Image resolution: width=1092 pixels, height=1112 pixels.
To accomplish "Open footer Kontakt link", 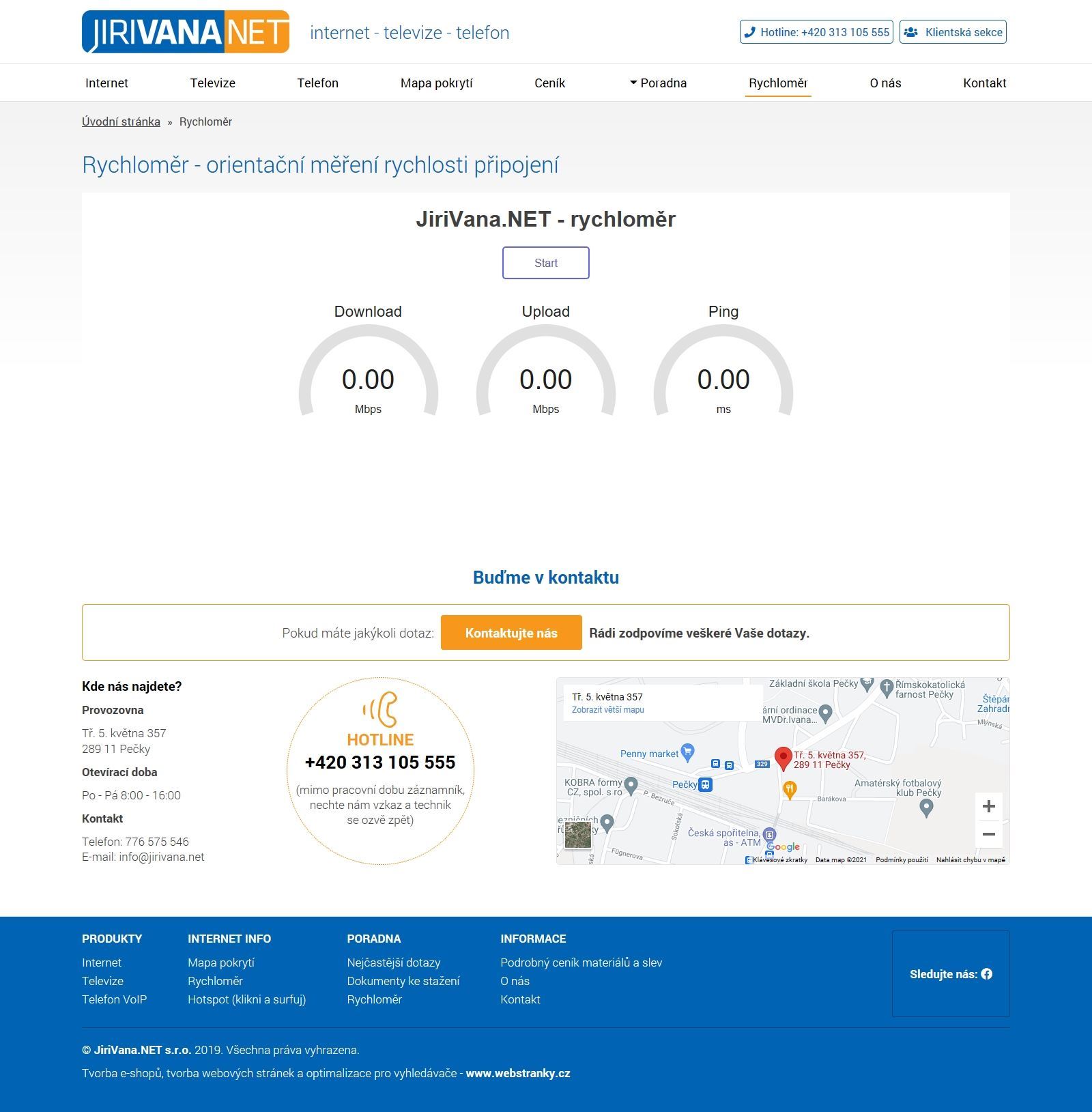I will 520,999.
